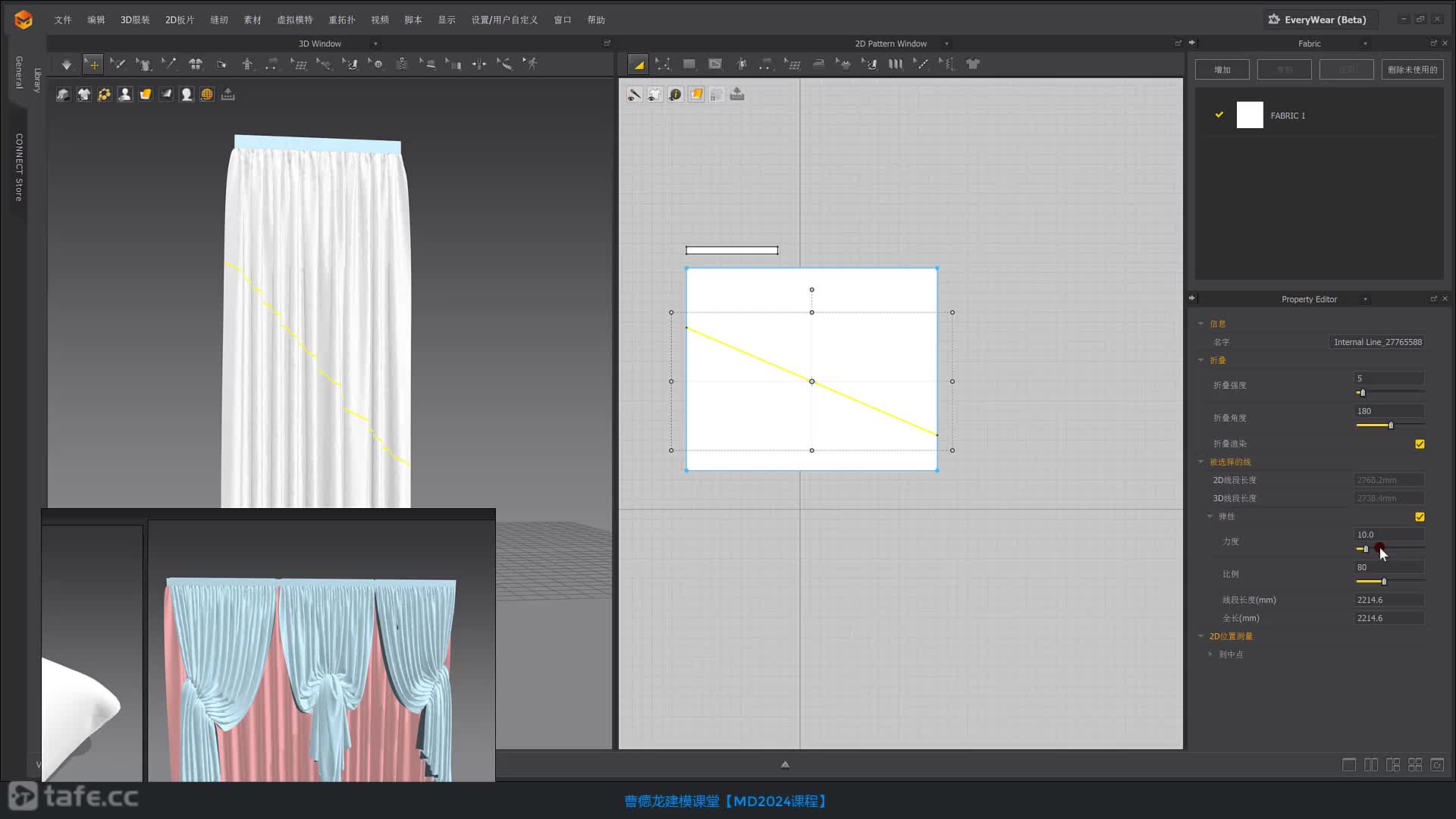Select single-window layout icon at bottom right
Image resolution: width=1456 pixels, height=819 pixels.
(1349, 765)
